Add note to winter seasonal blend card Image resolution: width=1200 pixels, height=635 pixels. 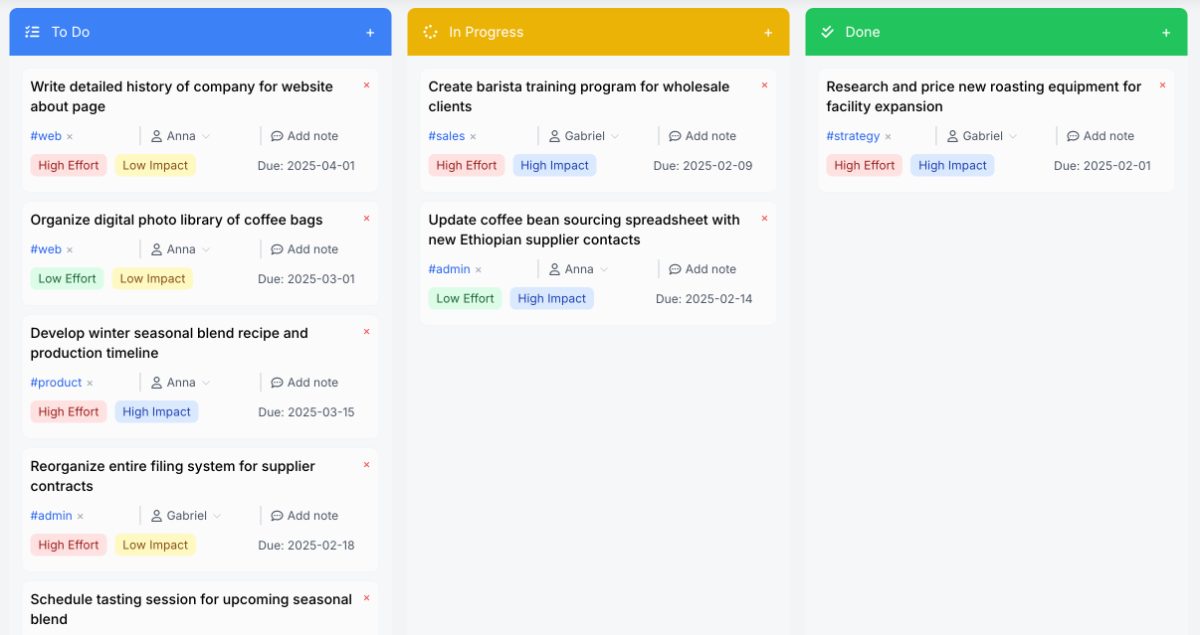point(305,382)
